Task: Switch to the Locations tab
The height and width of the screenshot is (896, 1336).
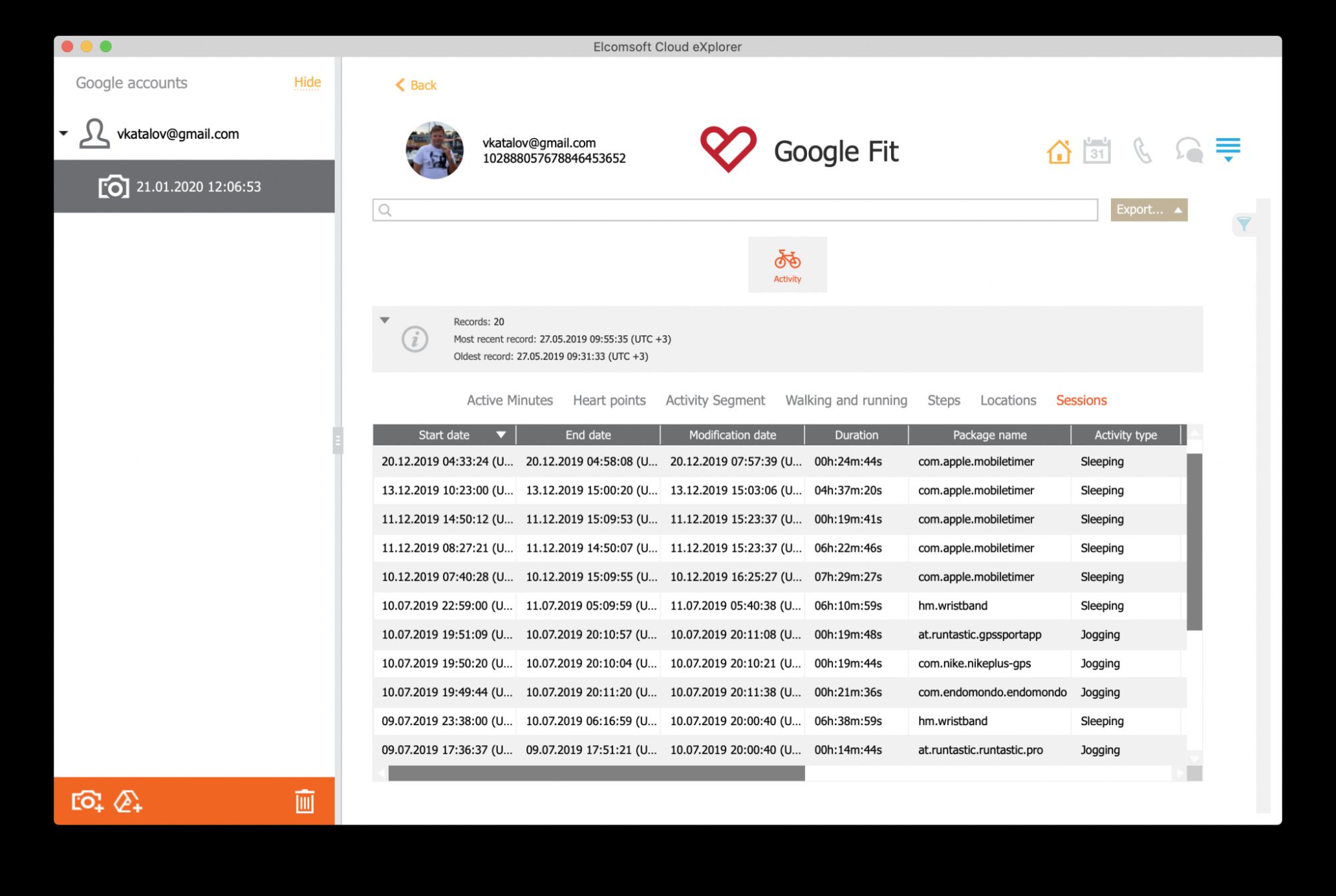Action: (x=1007, y=401)
